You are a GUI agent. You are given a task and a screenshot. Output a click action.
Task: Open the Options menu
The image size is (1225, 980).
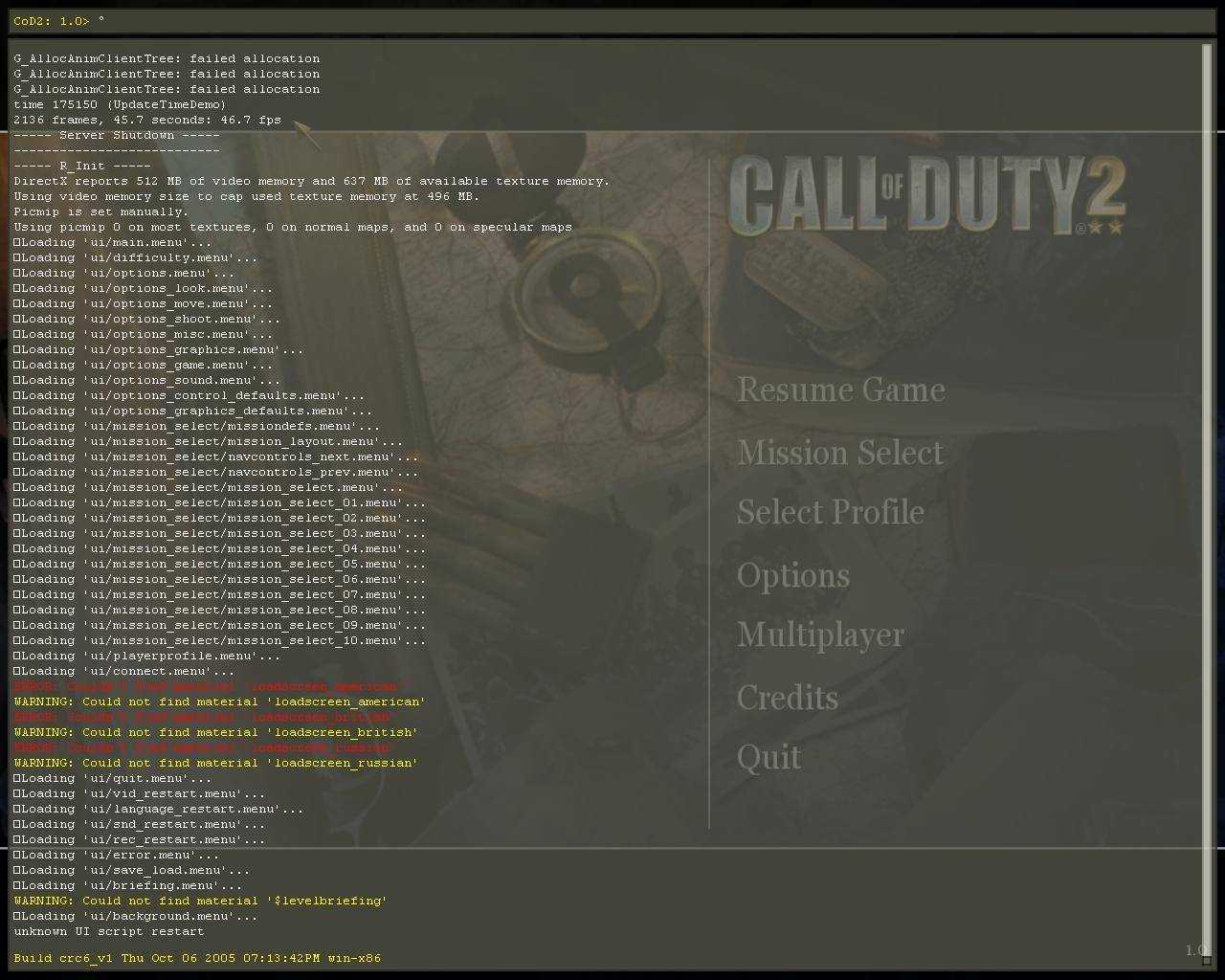coord(792,576)
